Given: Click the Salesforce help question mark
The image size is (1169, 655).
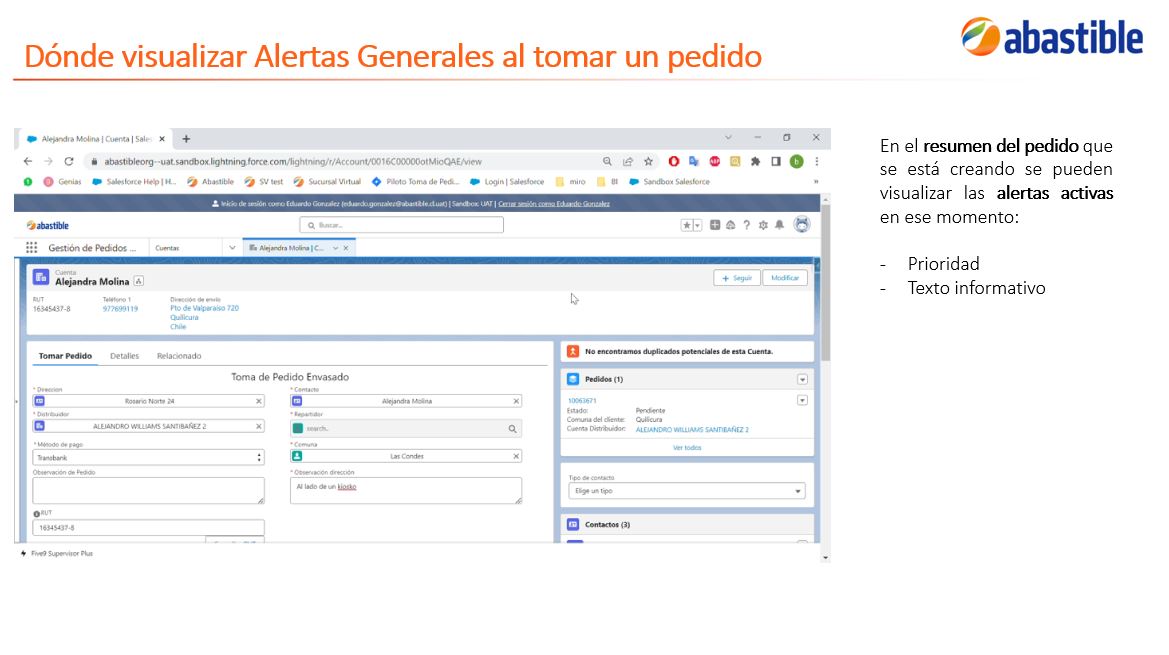Looking at the screenshot, I should (x=746, y=225).
